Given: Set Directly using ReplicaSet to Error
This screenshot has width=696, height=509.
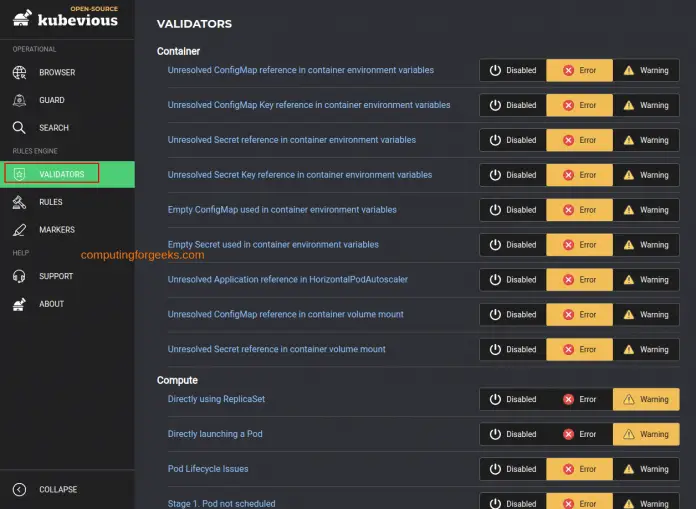Looking at the screenshot, I should pos(579,399).
